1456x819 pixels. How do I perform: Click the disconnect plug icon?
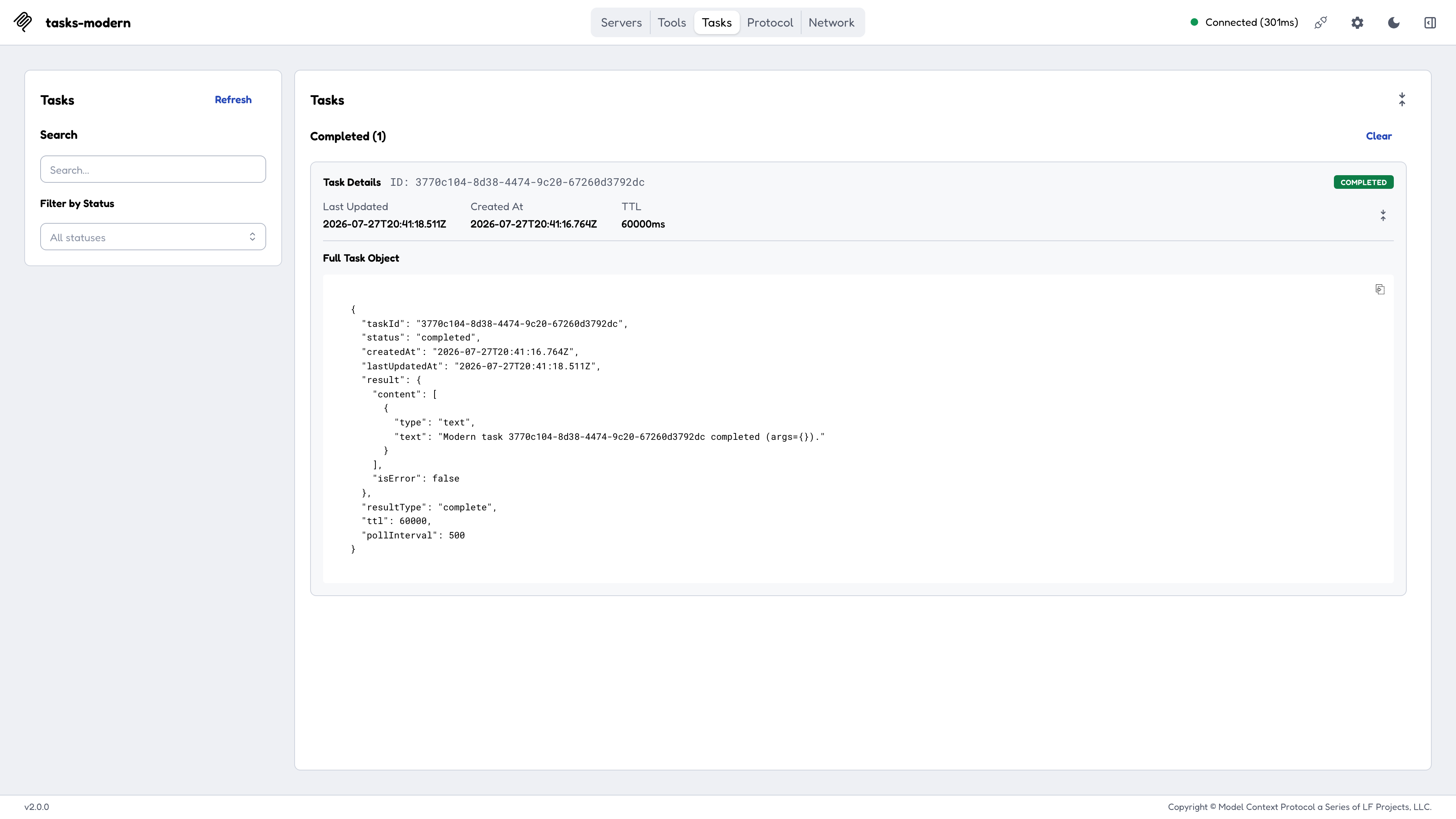pyautogui.click(x=1320, y=23)
